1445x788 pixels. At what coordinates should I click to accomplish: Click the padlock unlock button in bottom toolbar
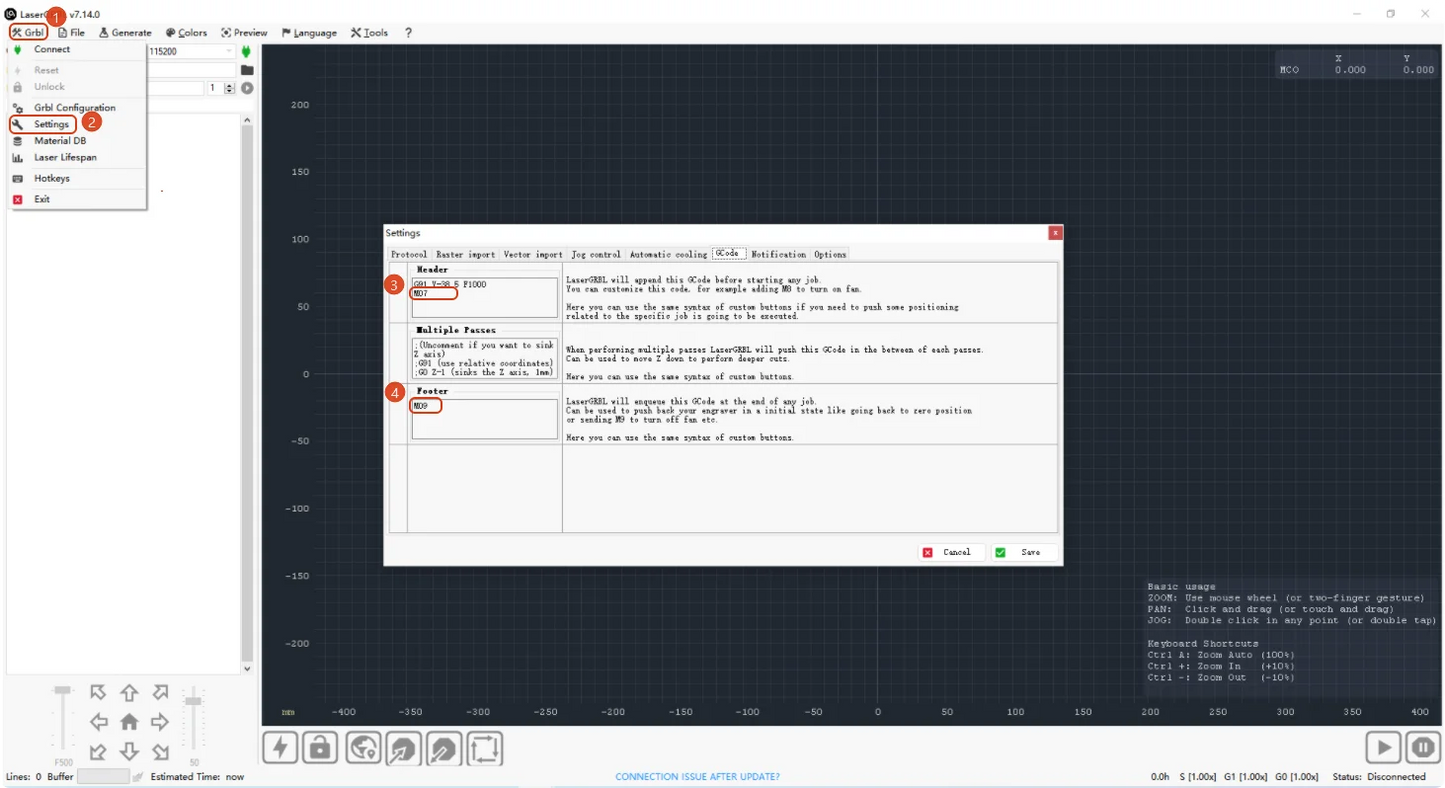pos(320,748)
